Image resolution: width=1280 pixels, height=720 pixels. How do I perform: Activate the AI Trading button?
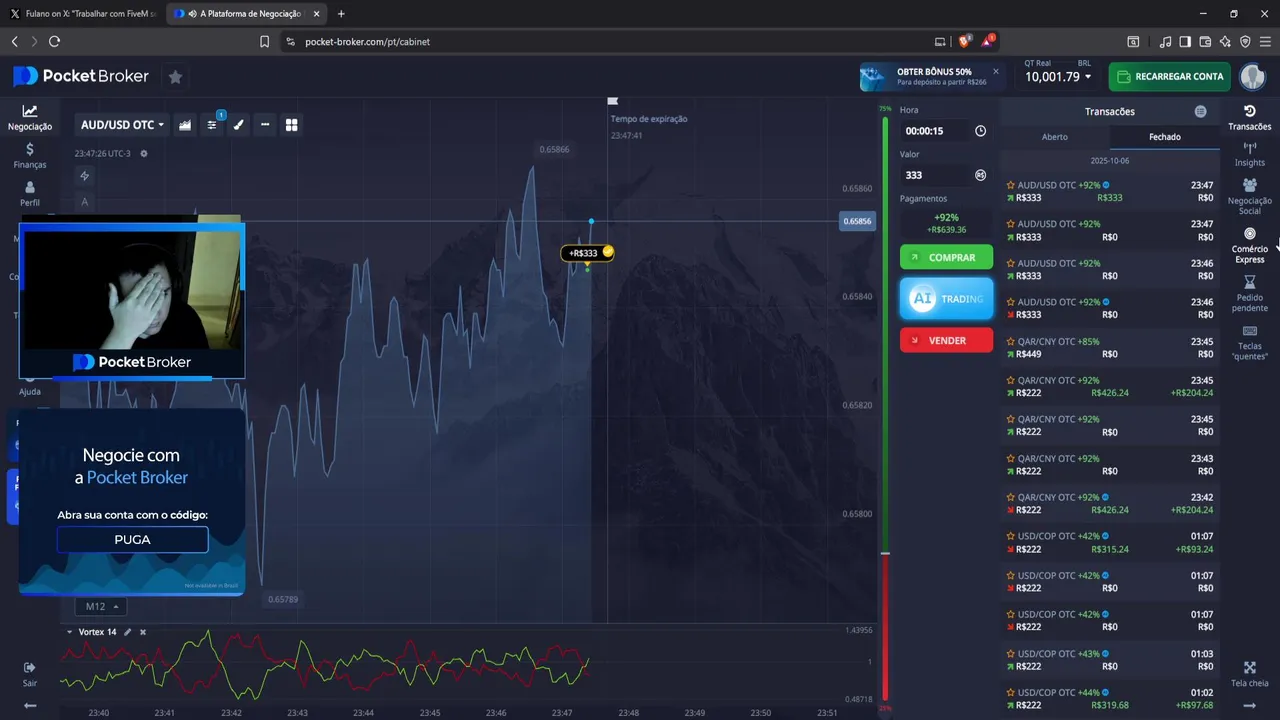[946, 299]
